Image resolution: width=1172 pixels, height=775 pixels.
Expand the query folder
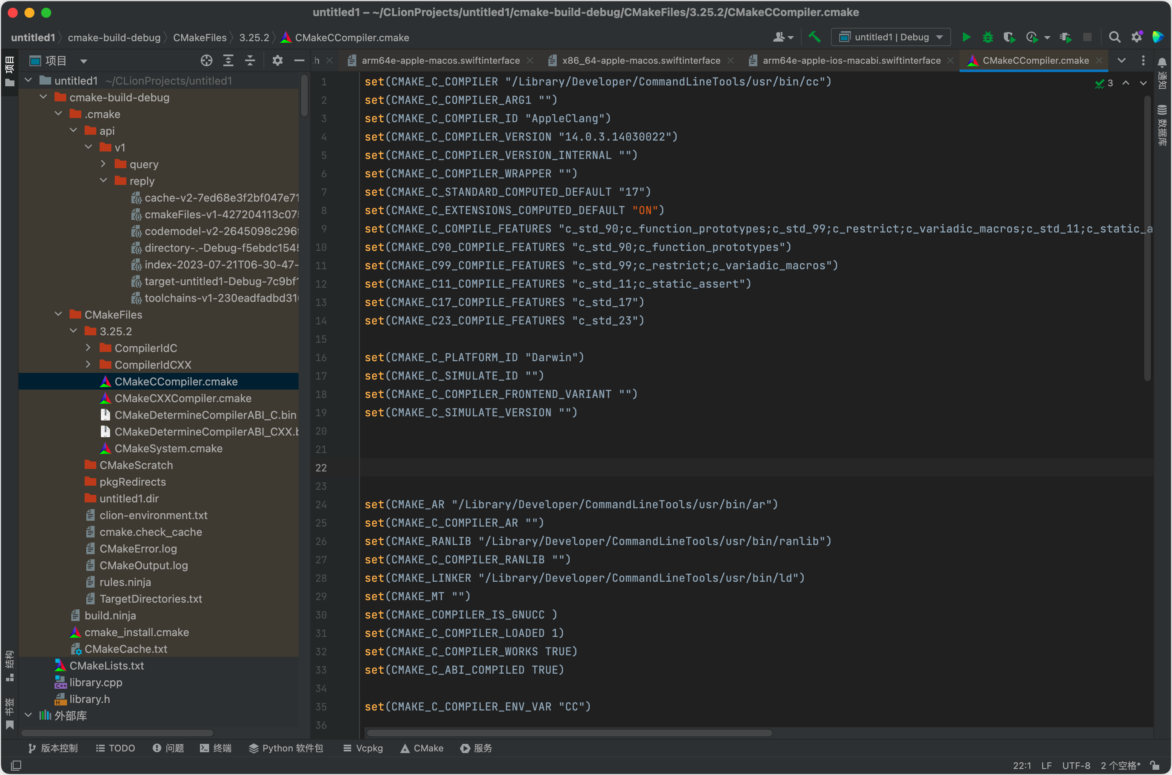point(103,164)
